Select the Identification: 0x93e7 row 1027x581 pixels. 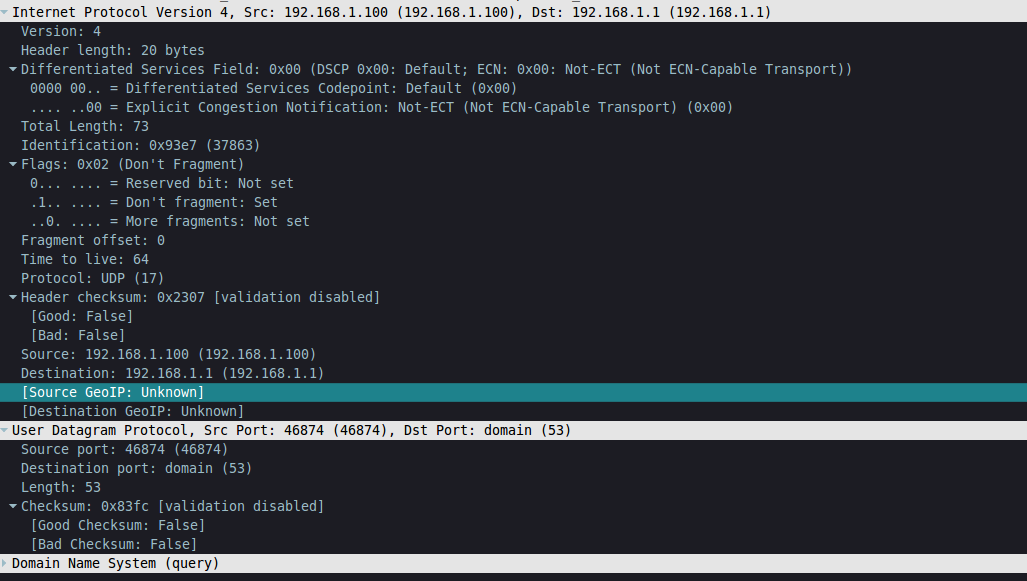(x=514, y=145)
